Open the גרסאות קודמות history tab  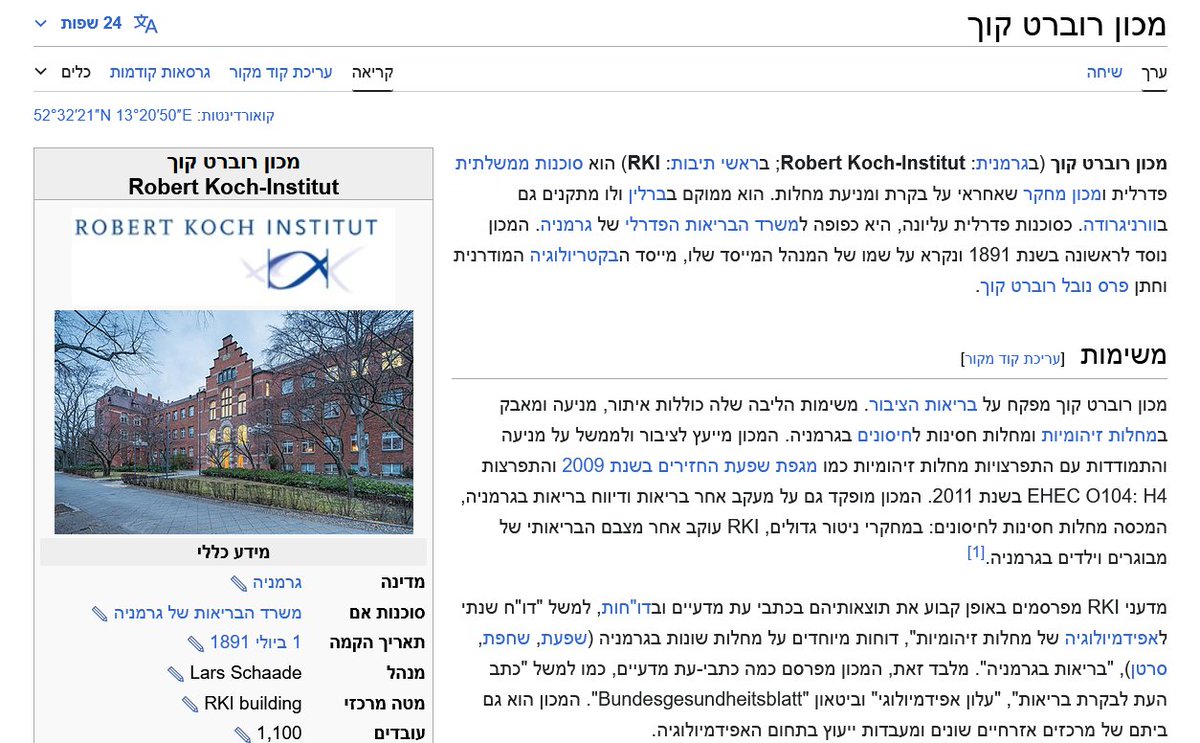click(160, 72)
